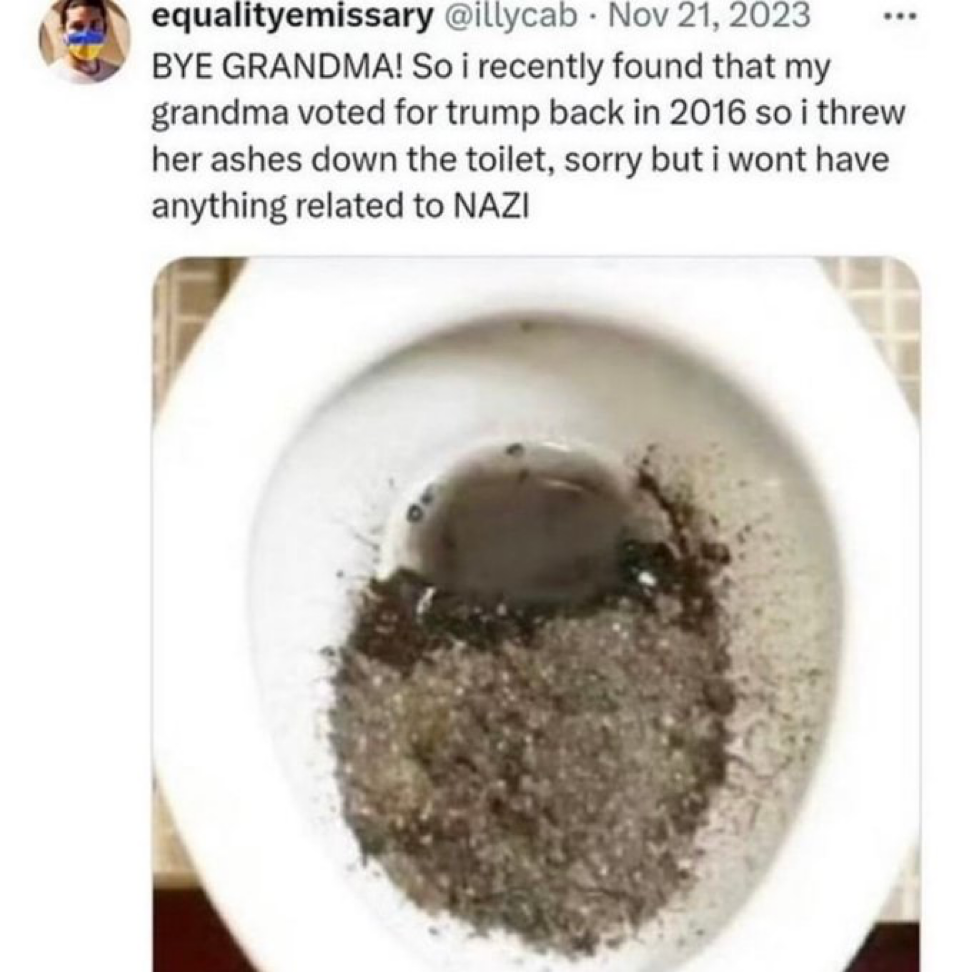
Task: Open the tweet's three-dot more options menu
Action: click(x=900, y=17)
